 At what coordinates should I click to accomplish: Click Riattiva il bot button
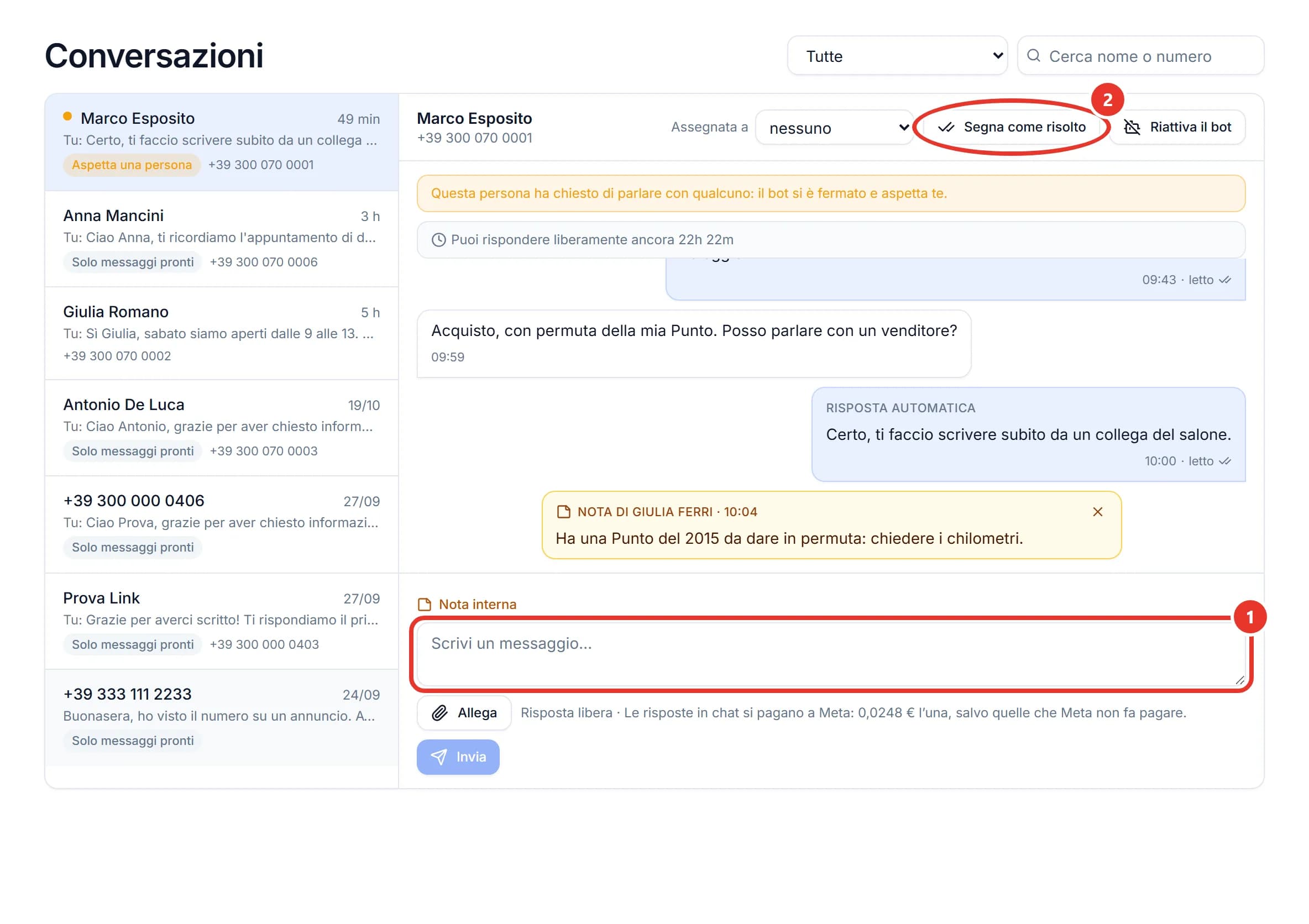coord(1177,127)
